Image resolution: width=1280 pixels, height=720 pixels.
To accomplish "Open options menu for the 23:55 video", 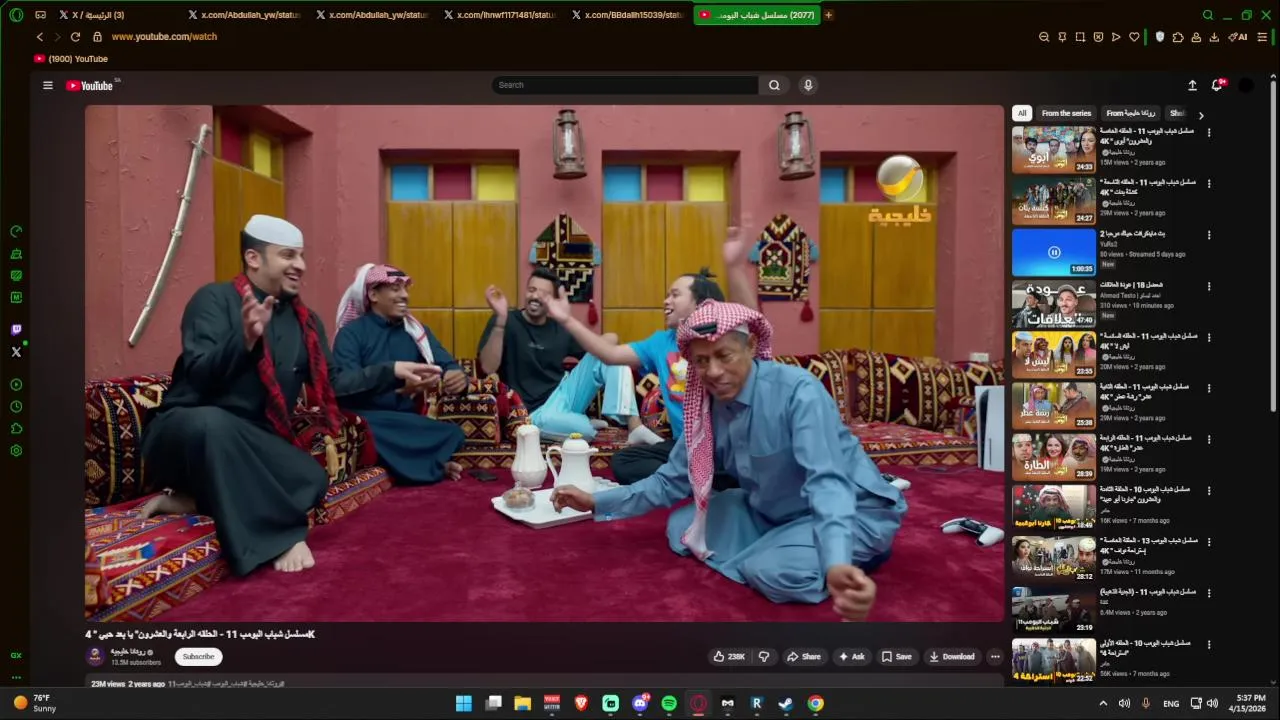I will pyautogui.click(x=1209, y=337).
